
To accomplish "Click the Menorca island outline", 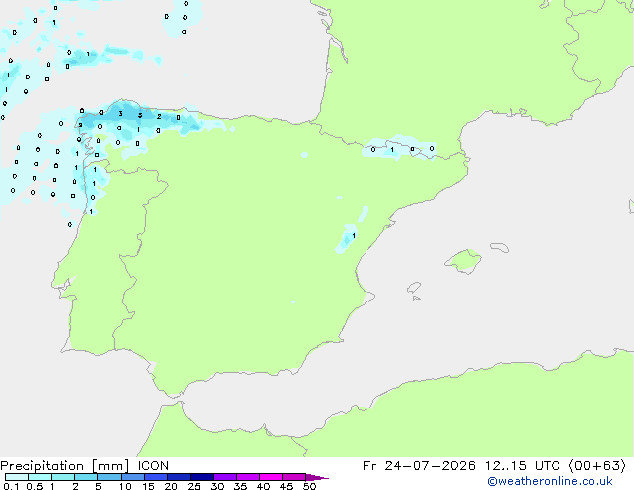I will (x=500, y=247).
